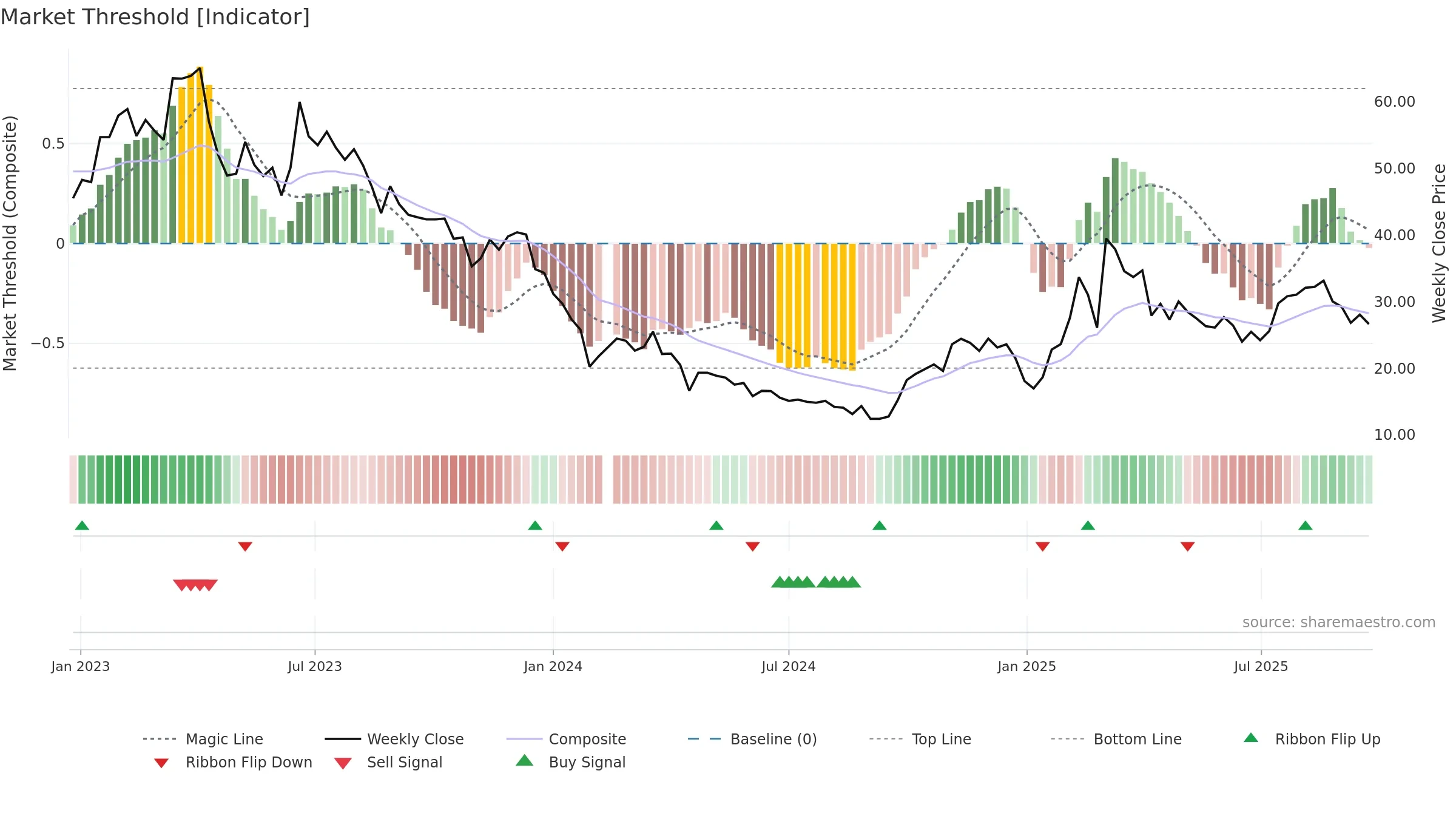Toggle the Bottom Line legend entry
Screen dimensions: 1456x819
pyautogui.click(x=1116, y=739)
